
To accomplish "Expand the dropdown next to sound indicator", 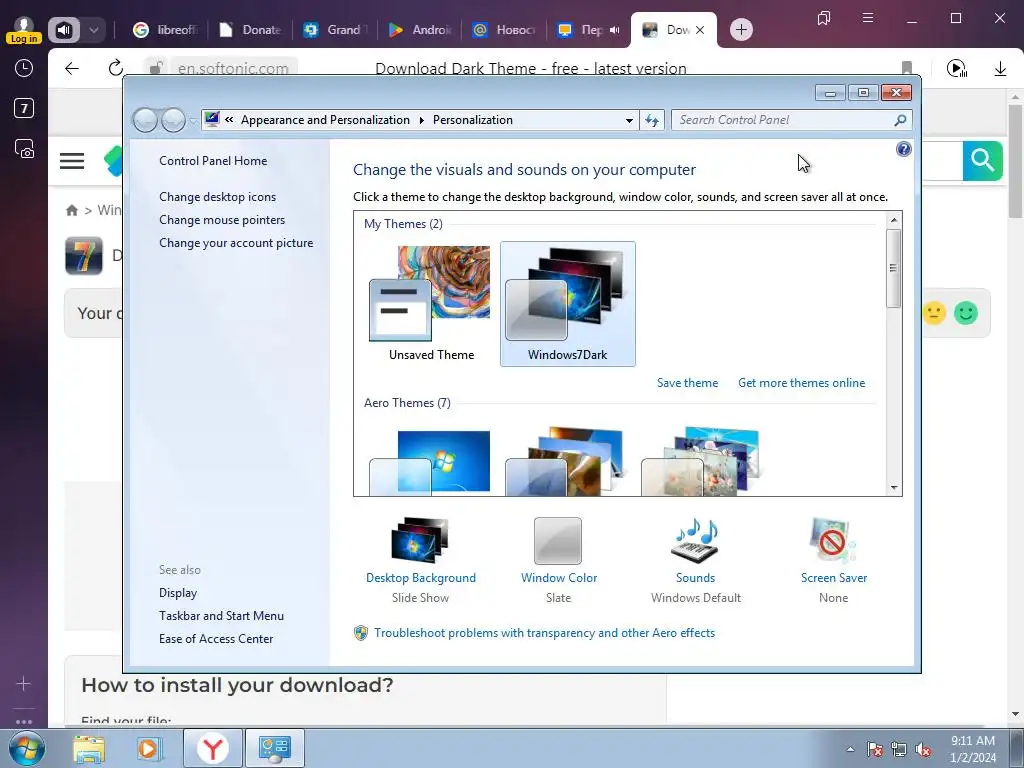I will (x=93, y=30).
